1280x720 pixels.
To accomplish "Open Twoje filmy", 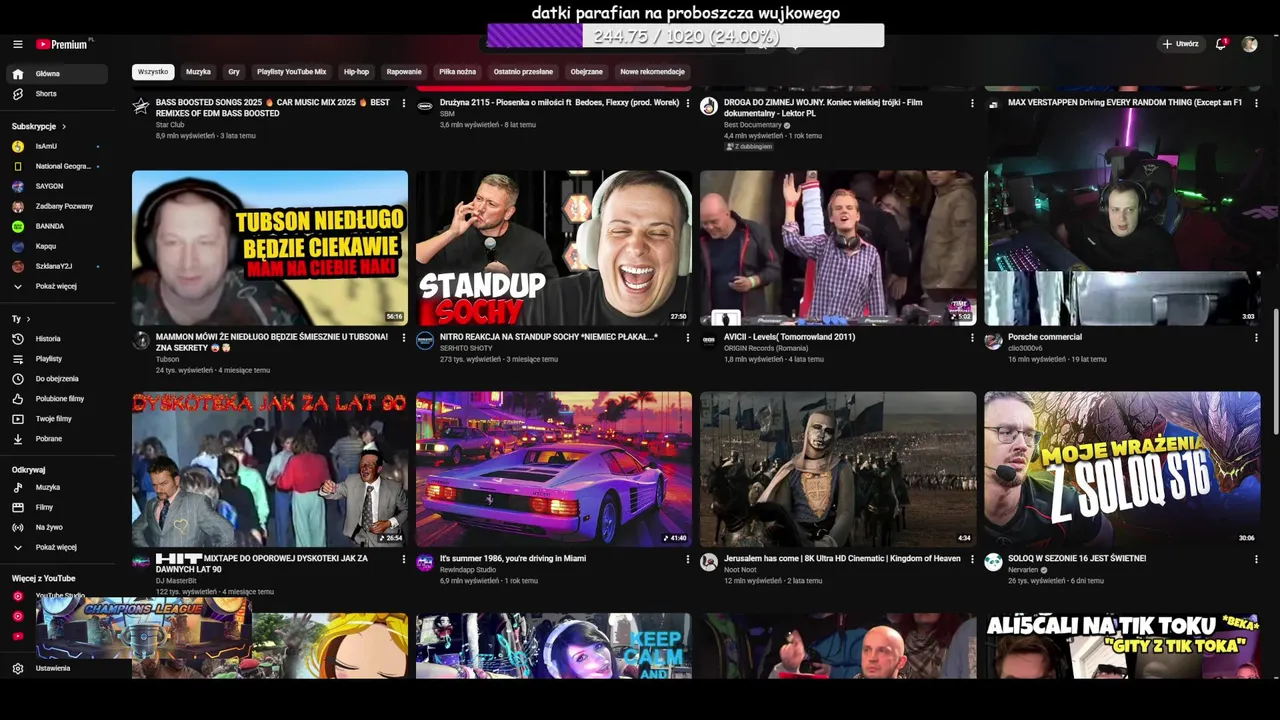I will [56, 419].
